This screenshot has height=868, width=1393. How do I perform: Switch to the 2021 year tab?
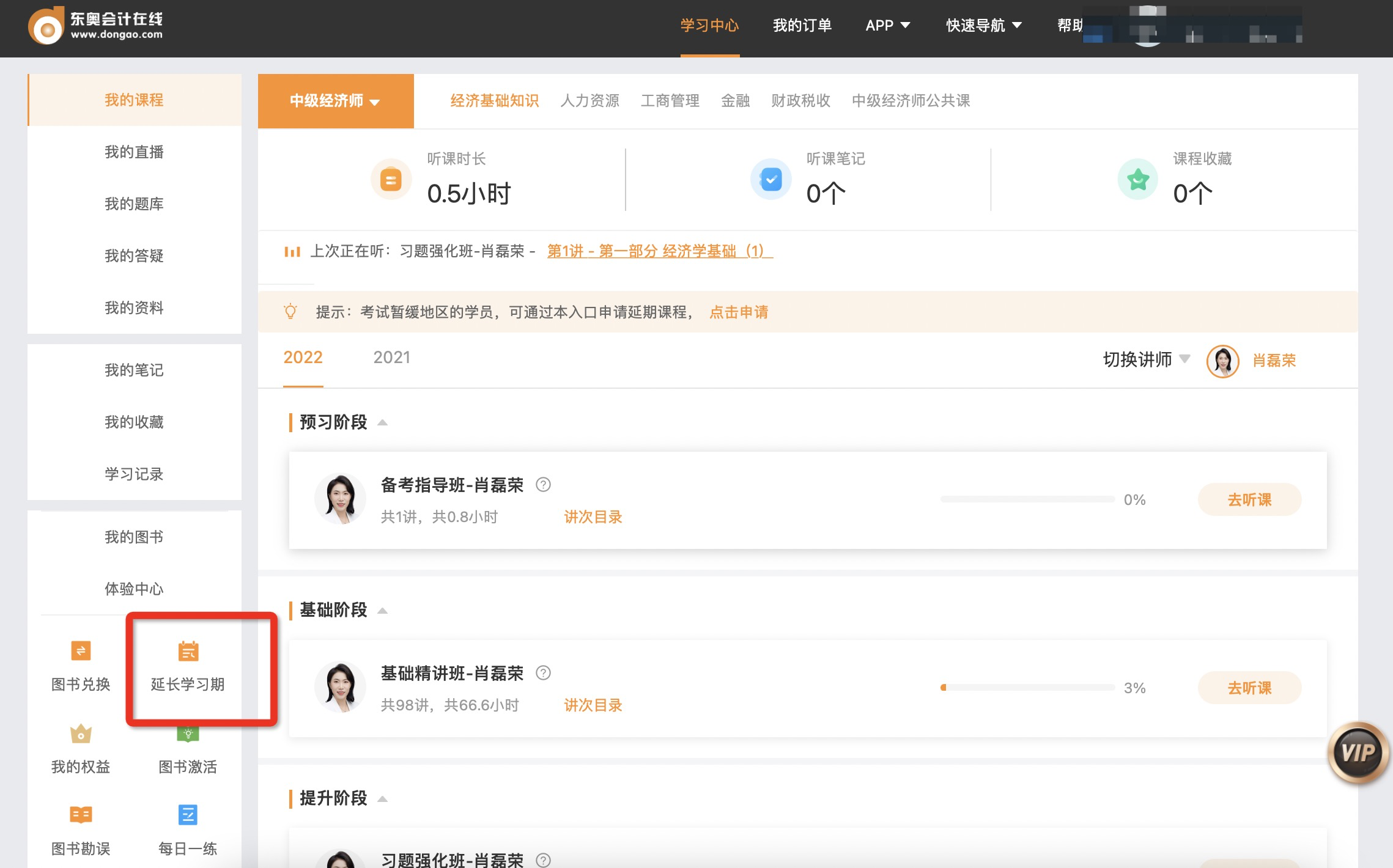[x=392, y=357]
